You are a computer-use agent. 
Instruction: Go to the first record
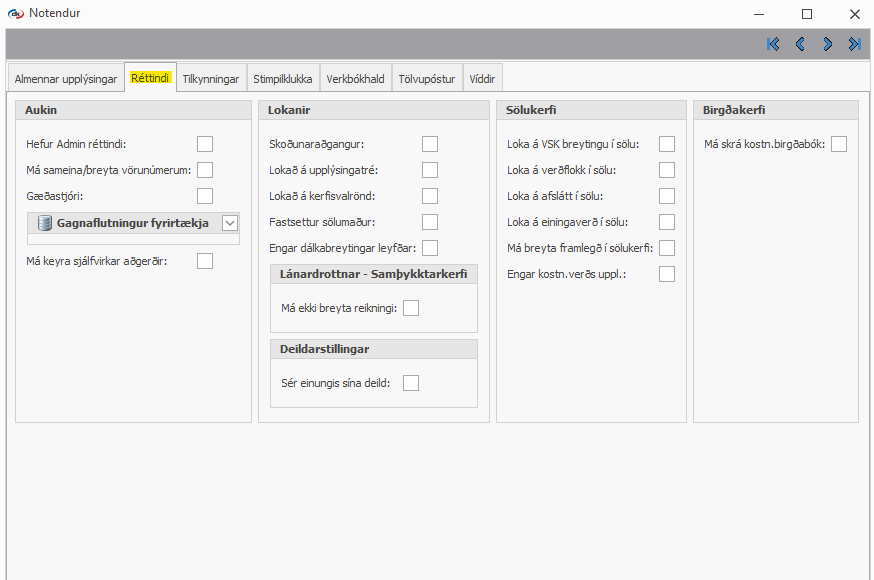coord(773,44)
